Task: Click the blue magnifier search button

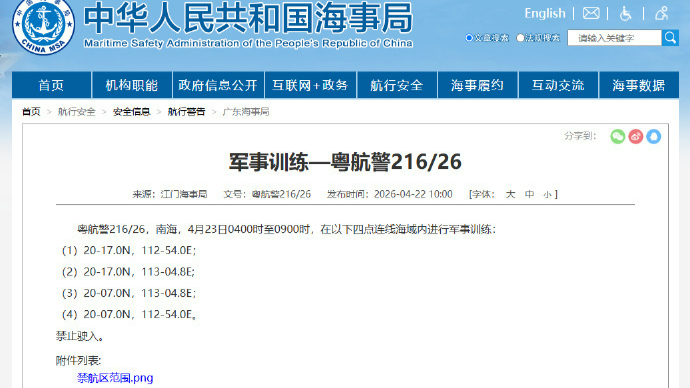Action: pos(670,38)
